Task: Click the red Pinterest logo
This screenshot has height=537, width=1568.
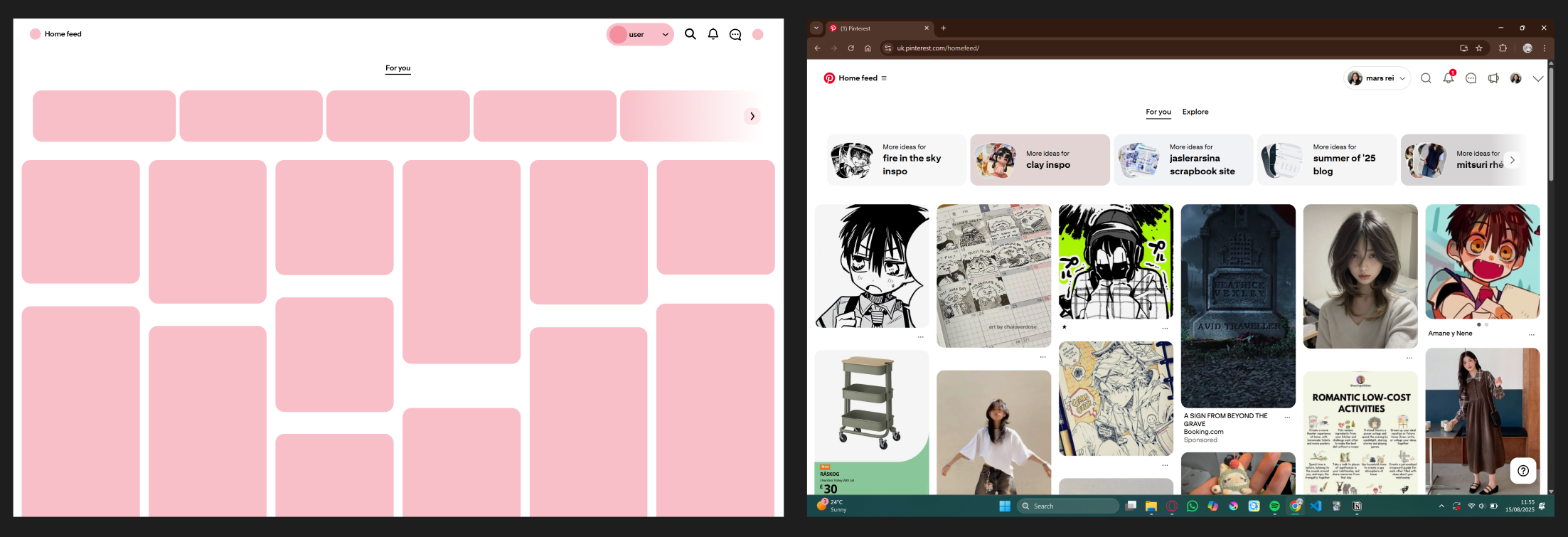Action: (x=829, y=78)
